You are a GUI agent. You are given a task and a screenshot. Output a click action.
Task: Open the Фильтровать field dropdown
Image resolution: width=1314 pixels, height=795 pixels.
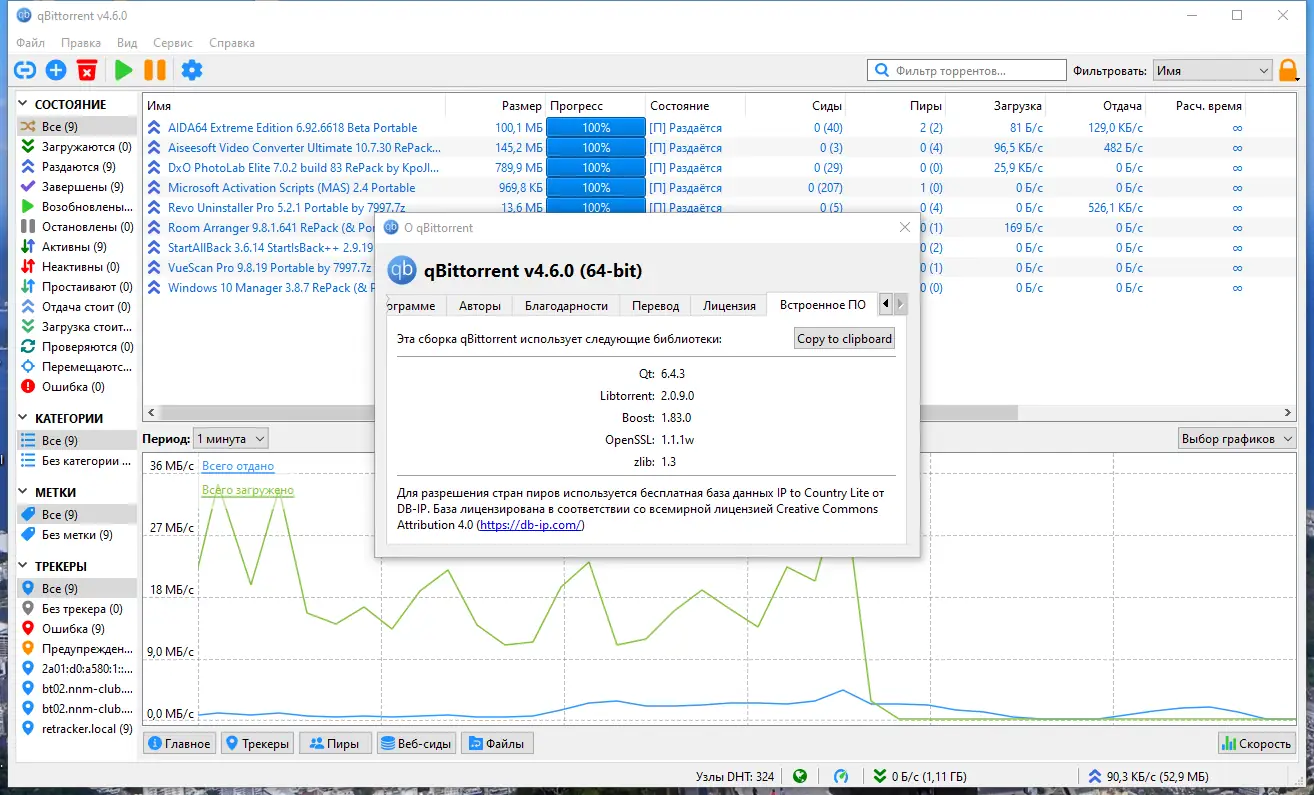click(x=1211, y=71)
